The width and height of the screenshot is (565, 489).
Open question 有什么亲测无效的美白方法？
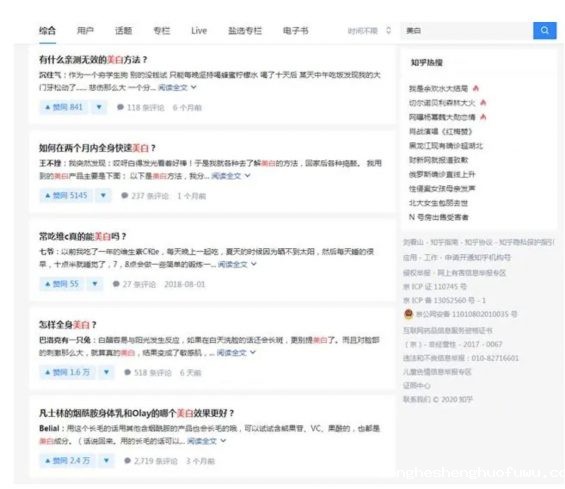coord(93,60)
